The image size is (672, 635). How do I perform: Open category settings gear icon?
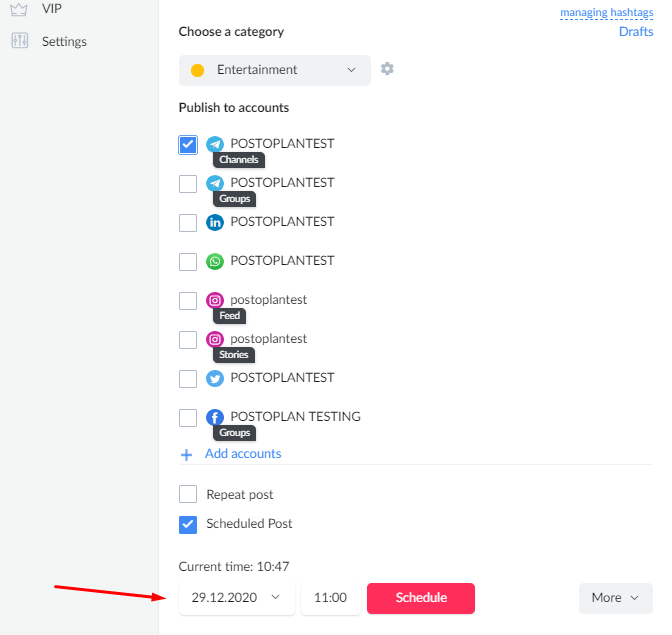[387, 69]
